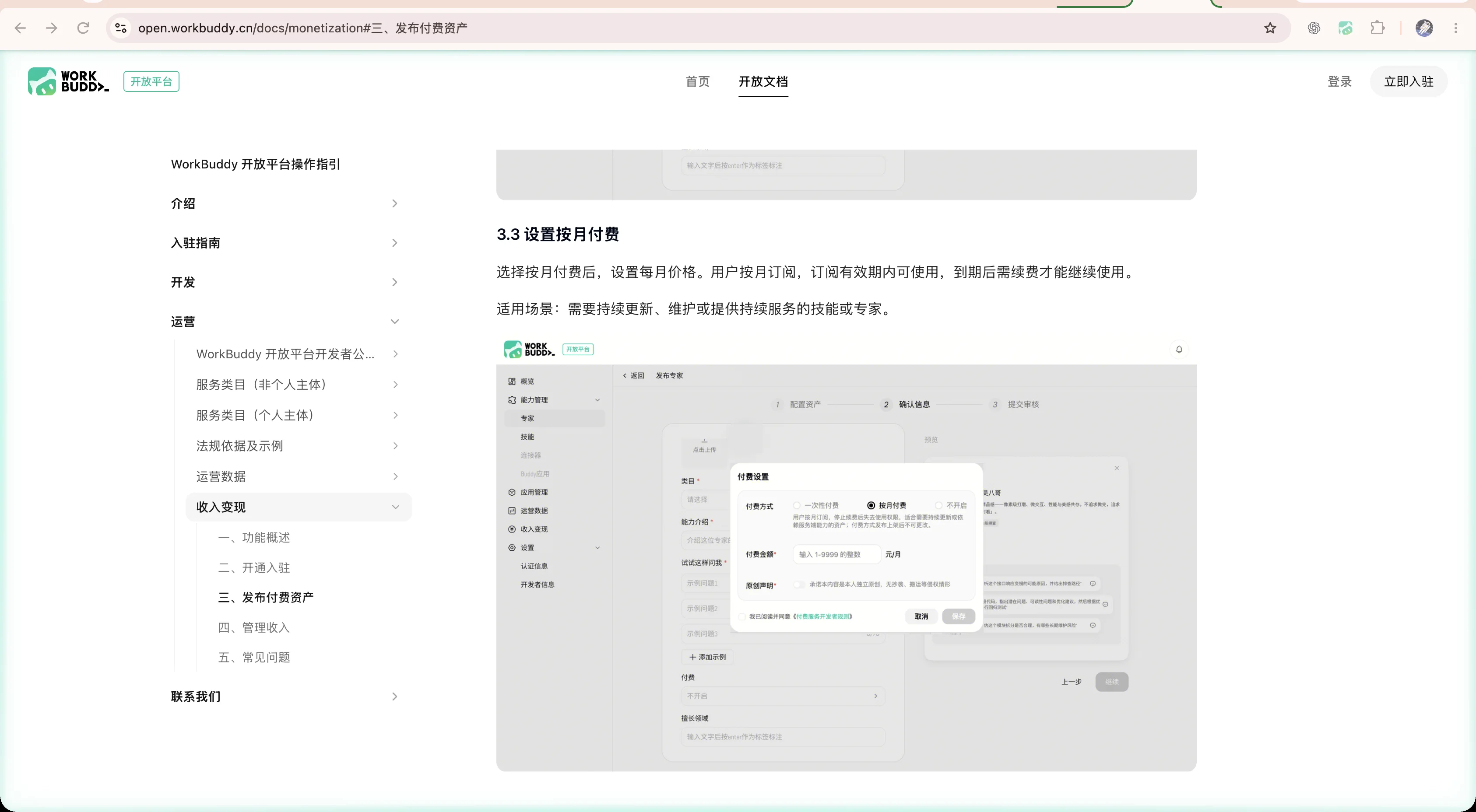1476x812 pixels.
Task: Click the browser back arrow
Action: 20,28
